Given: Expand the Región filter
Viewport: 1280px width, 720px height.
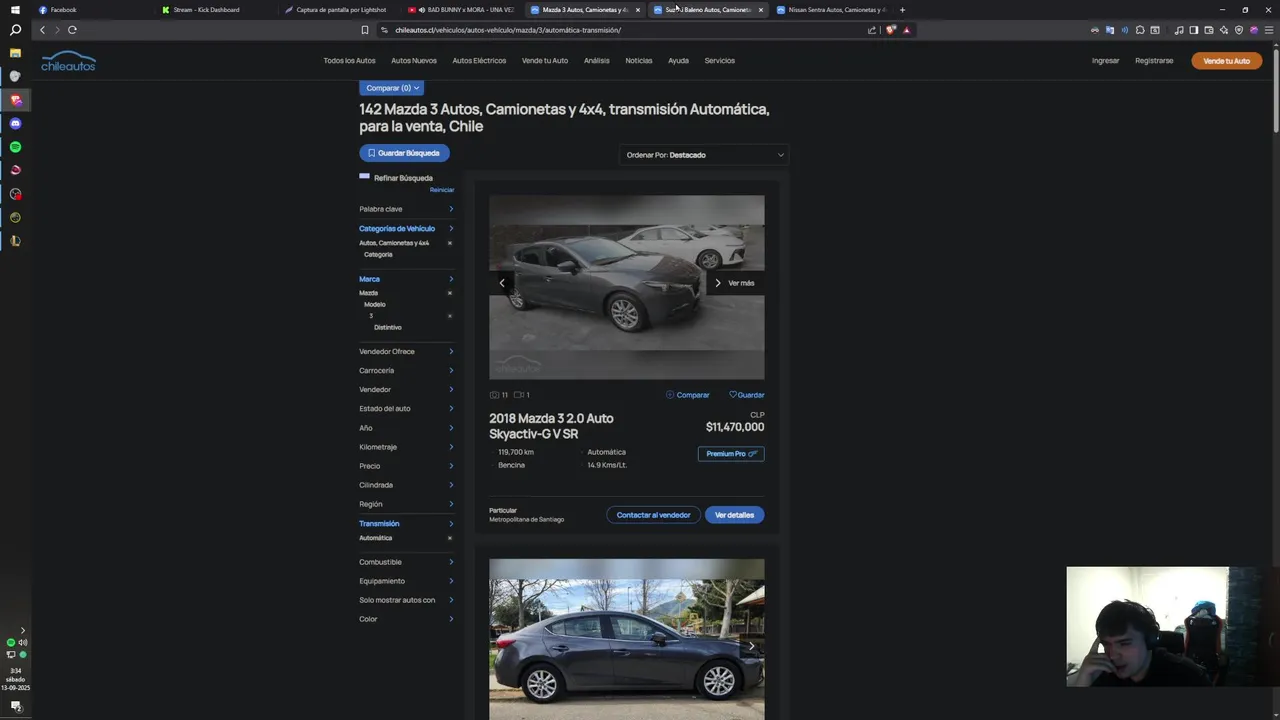Looking at the screenshot, I should click(x=407, y=504).
